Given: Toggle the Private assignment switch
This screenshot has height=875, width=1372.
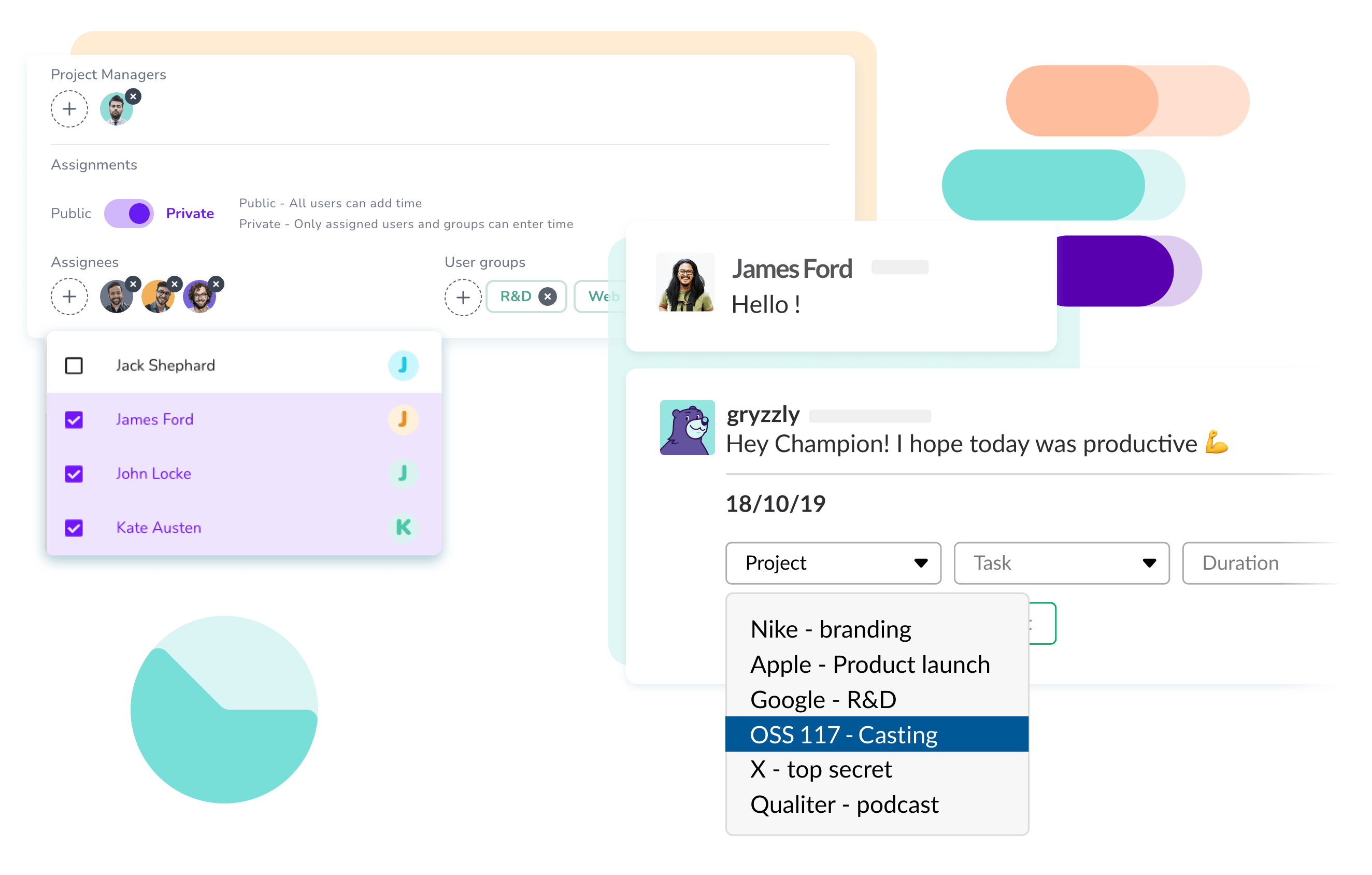Looking at the screenshot, I should pos(130,213).
